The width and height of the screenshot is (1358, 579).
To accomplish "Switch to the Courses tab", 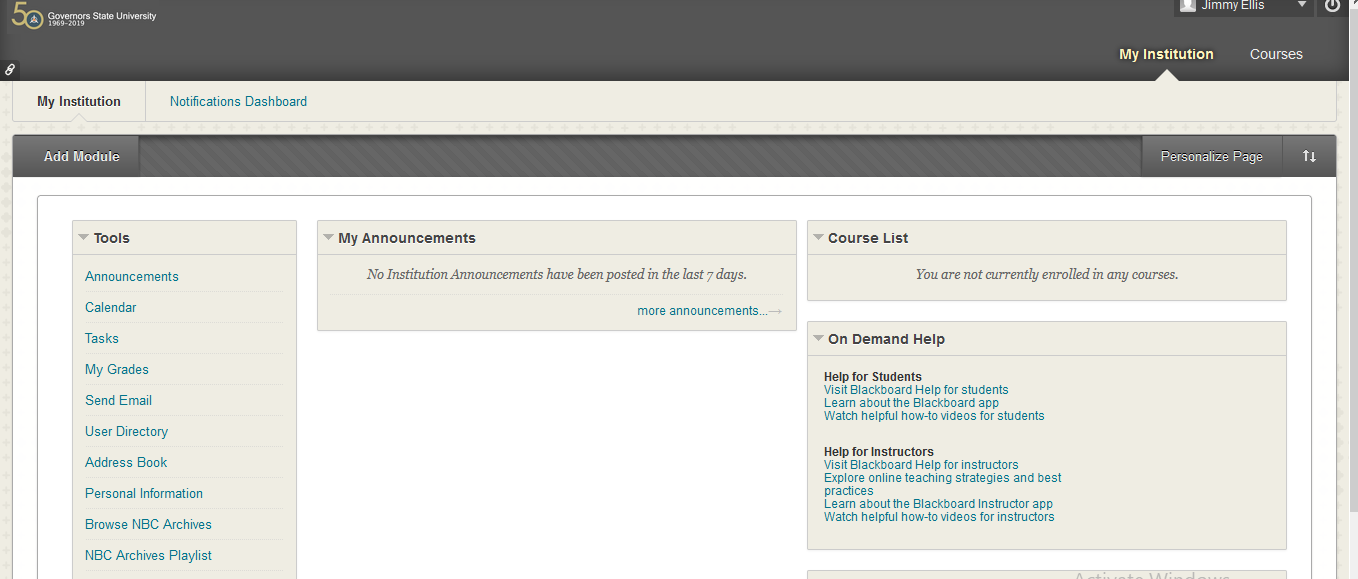I will [1276, 54].
